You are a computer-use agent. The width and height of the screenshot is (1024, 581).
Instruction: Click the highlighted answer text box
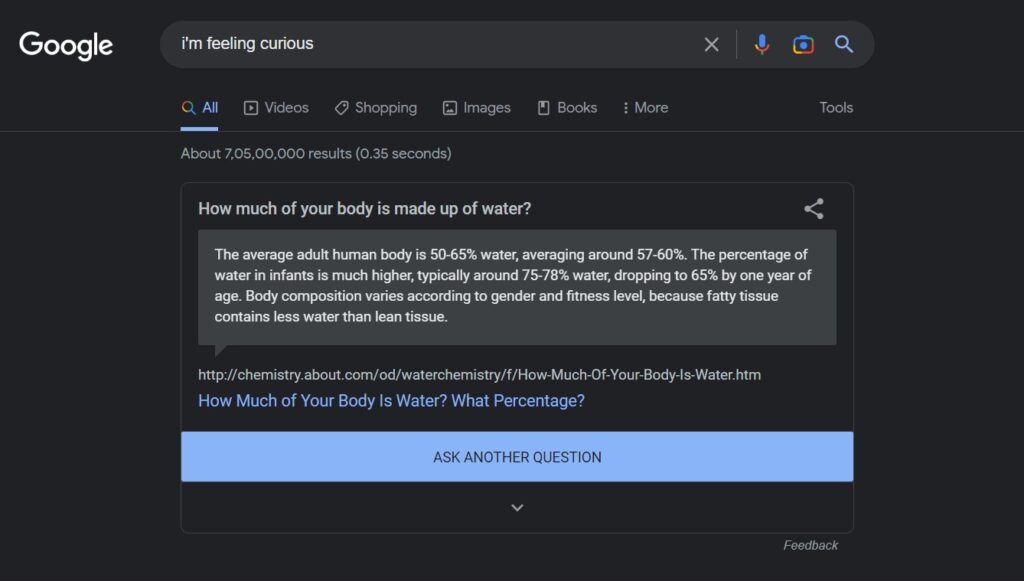517,287
